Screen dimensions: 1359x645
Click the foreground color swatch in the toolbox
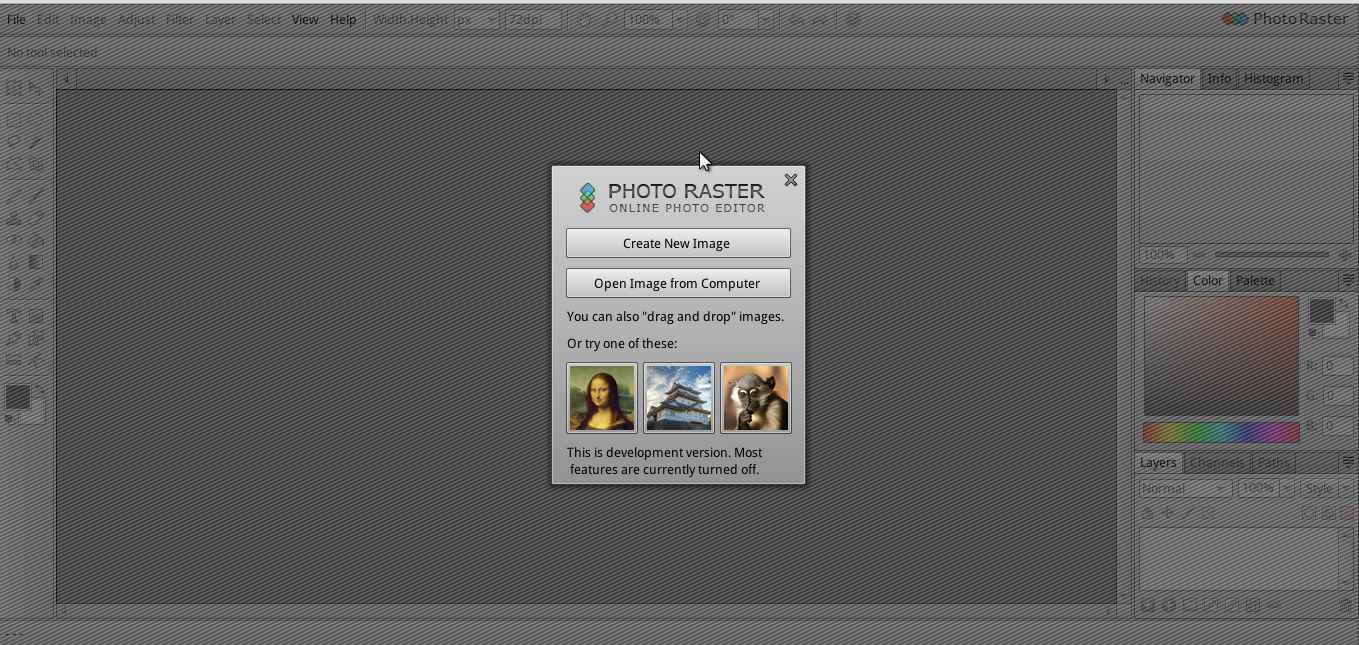[17, 397]
